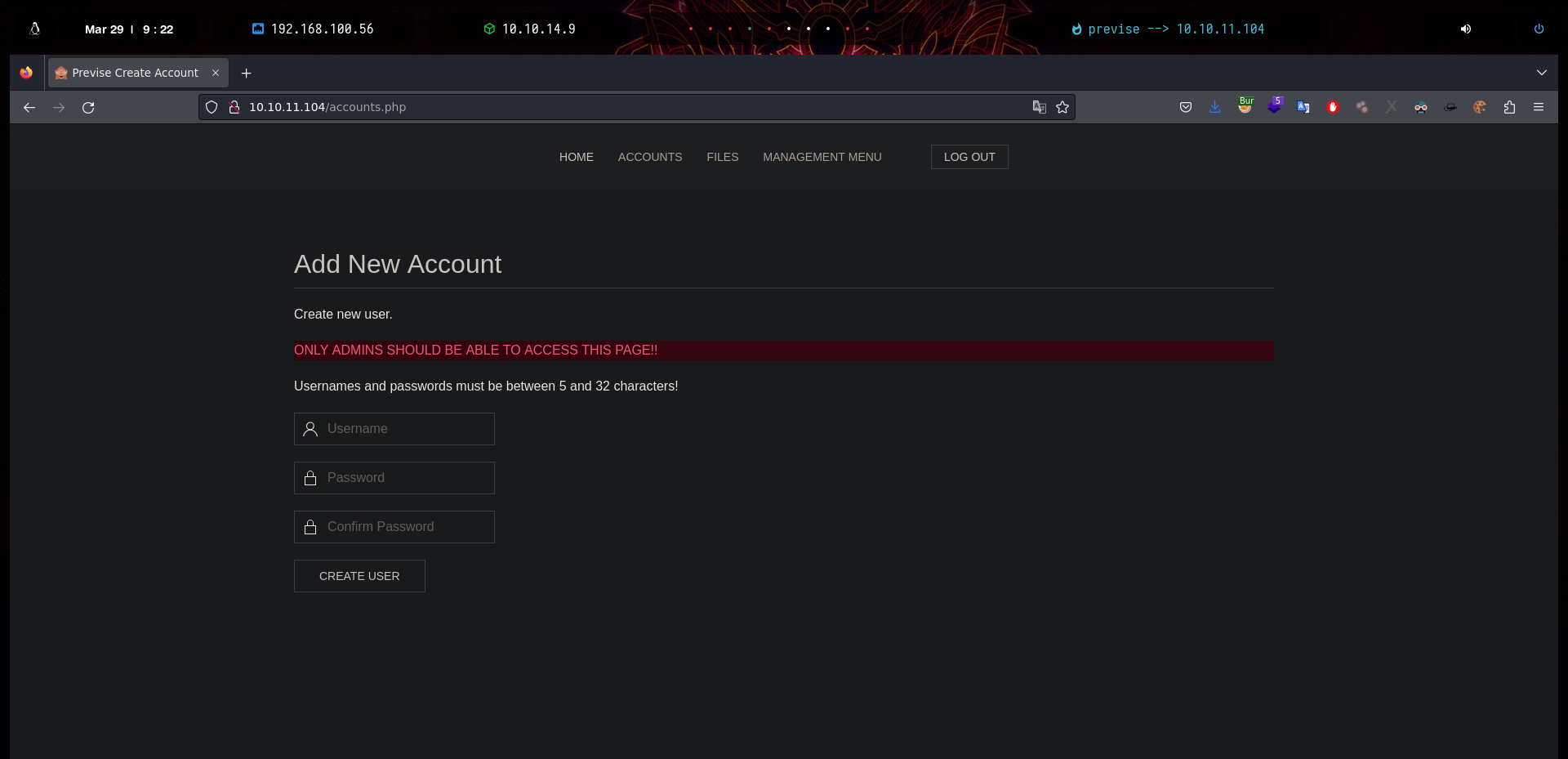1568x759 pixels.
Task: Click the CREATE USER button
Action: coord(359,576)
